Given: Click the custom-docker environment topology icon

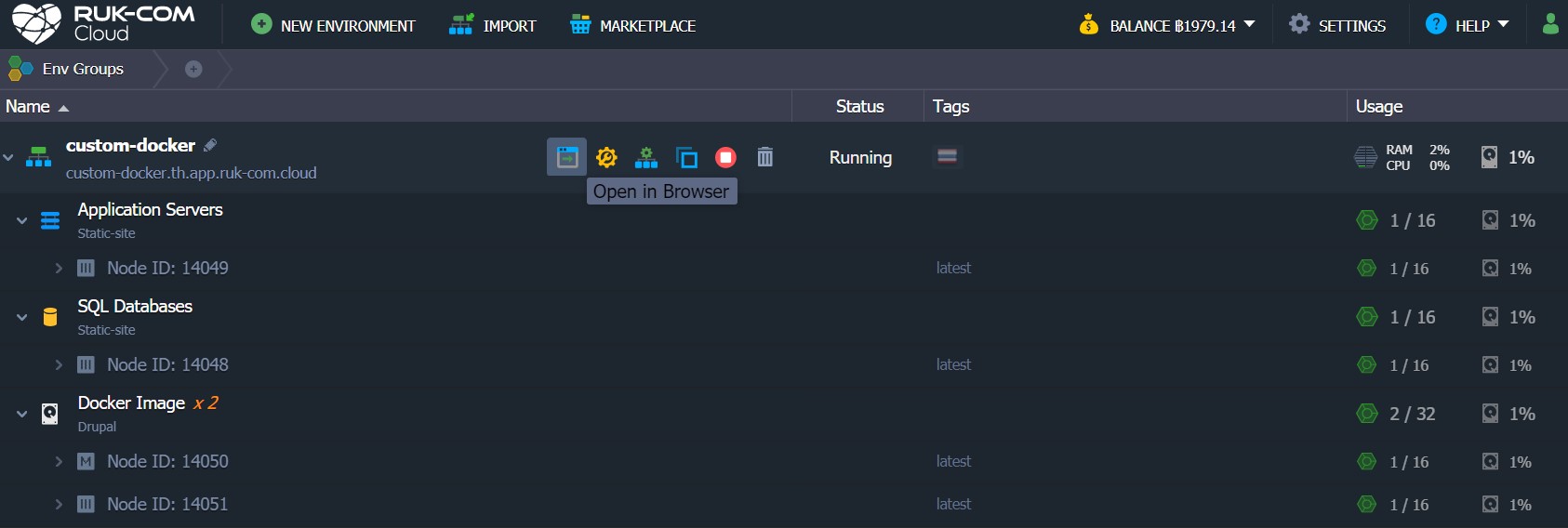Looking at the screenshot, I should click(x=38, y=156).
